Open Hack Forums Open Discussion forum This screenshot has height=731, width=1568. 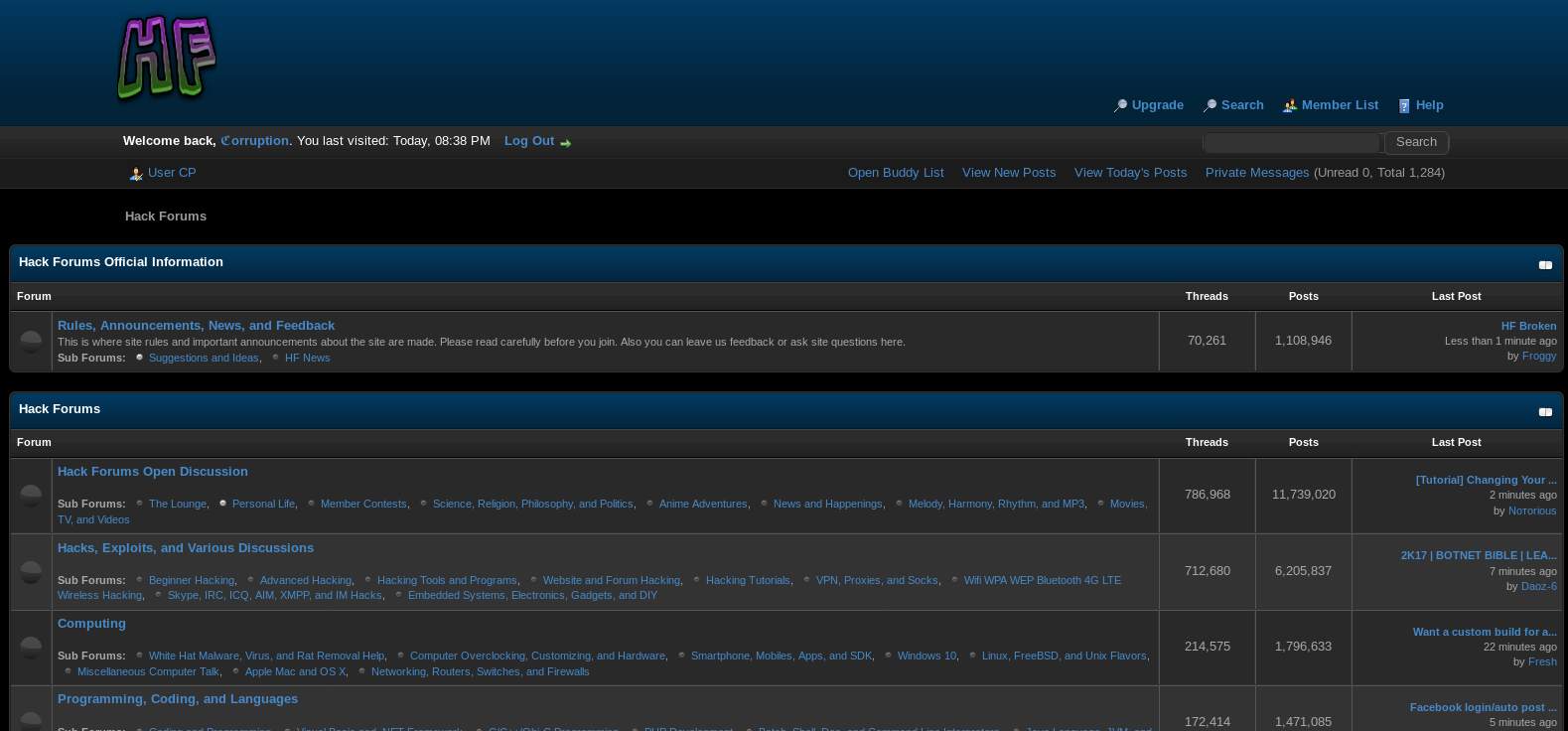pyautogui.click(x=153, y=472)
